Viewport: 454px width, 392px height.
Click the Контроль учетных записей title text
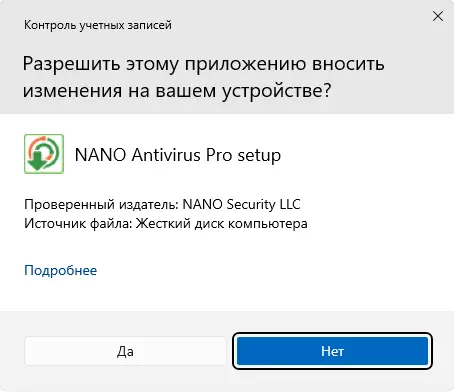[98, 25]
